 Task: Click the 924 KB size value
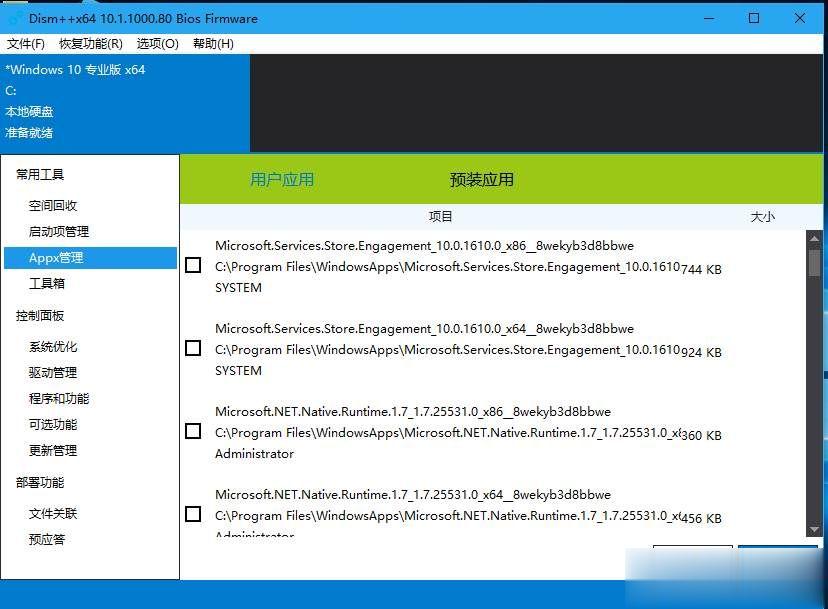point(701,352)
